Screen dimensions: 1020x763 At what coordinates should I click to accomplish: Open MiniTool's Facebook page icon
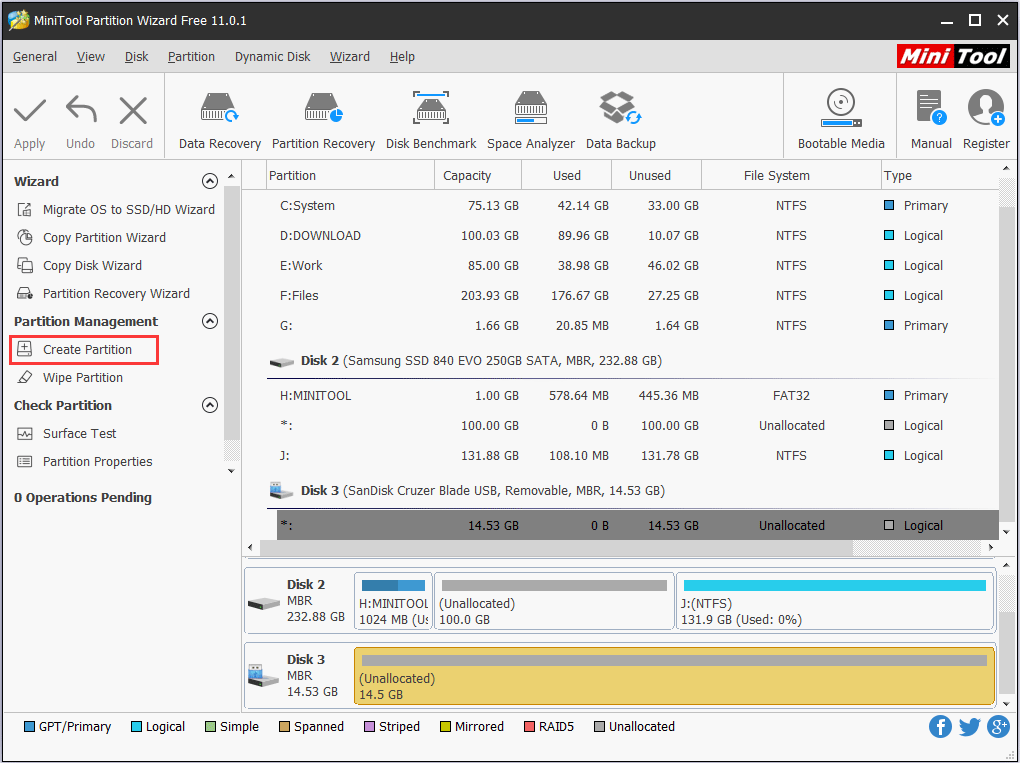(940, 726)
